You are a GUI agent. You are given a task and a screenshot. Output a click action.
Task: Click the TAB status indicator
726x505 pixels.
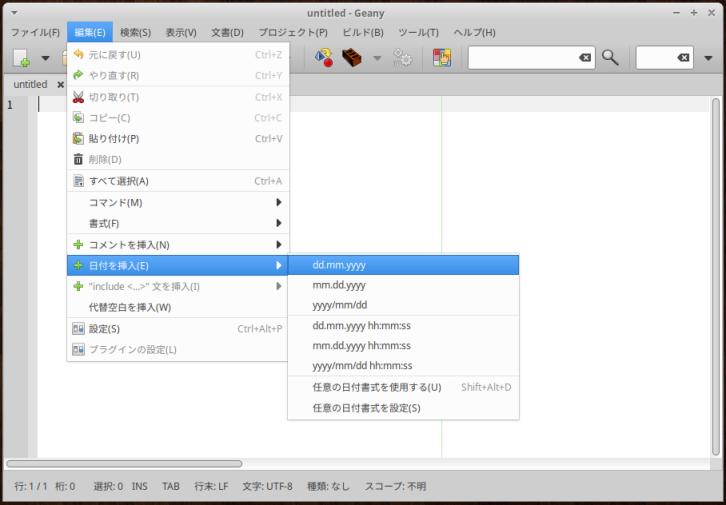click(x=171, y=486)
